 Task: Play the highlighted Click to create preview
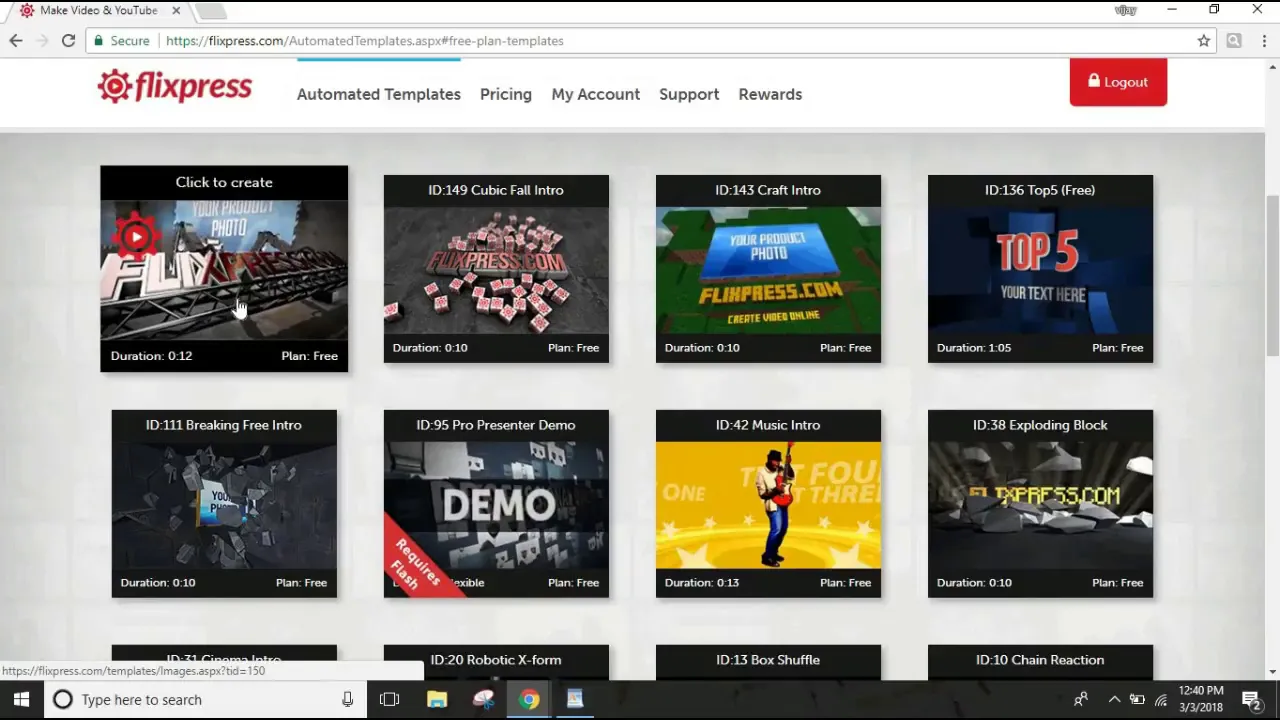point(136,237)
